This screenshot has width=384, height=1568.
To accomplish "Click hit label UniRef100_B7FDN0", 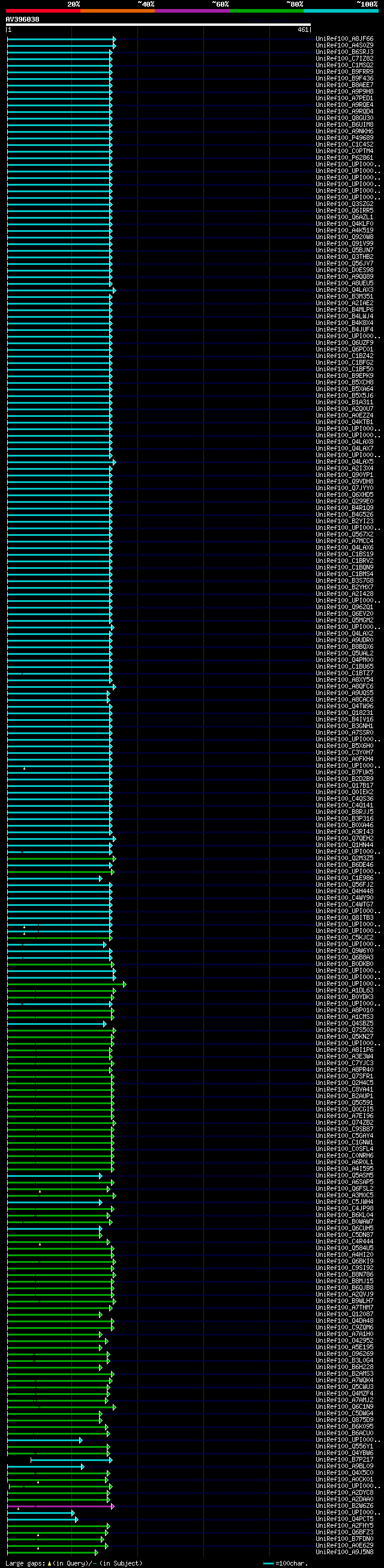I will point(344,1539).
